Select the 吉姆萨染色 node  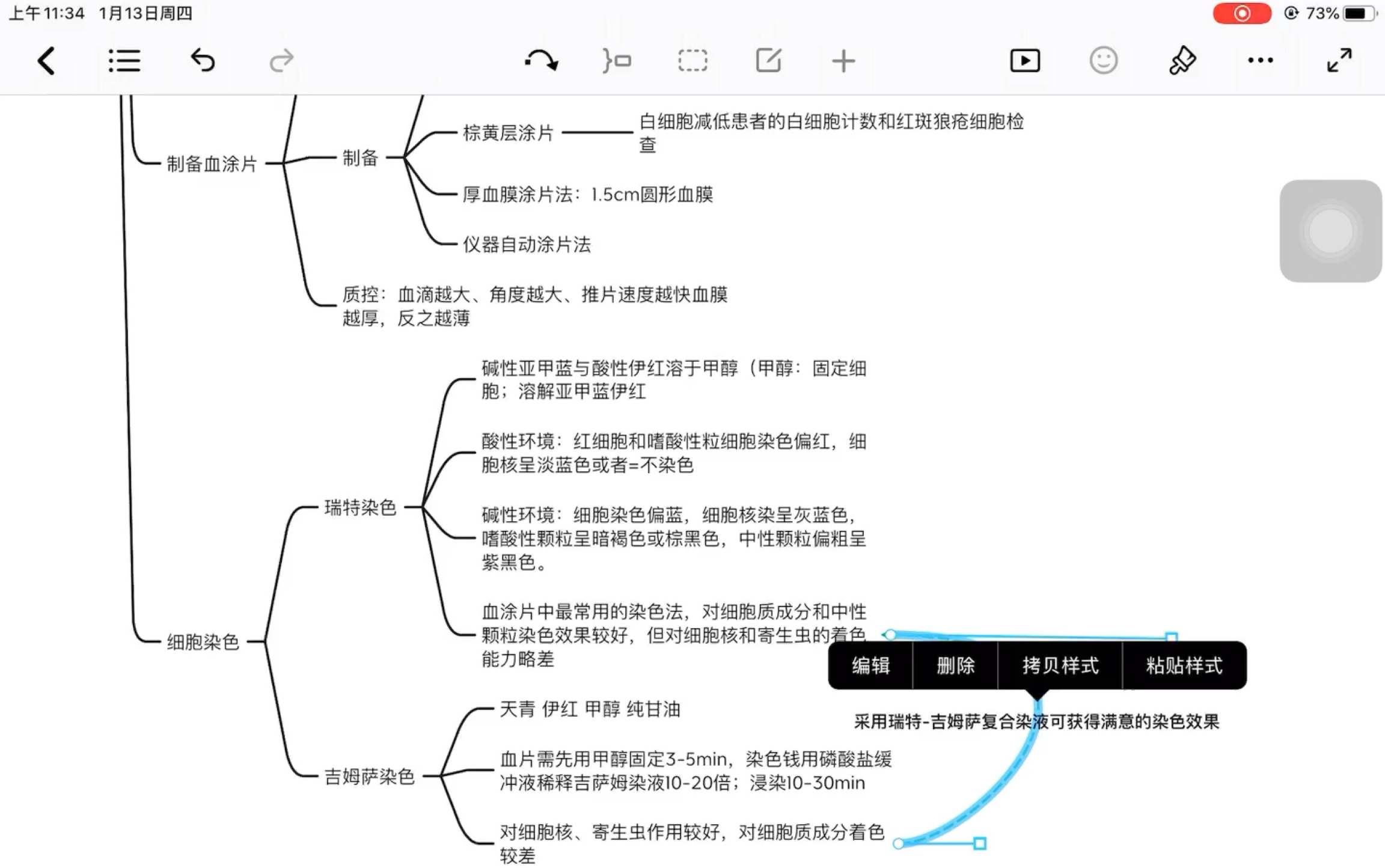[369, 777]
